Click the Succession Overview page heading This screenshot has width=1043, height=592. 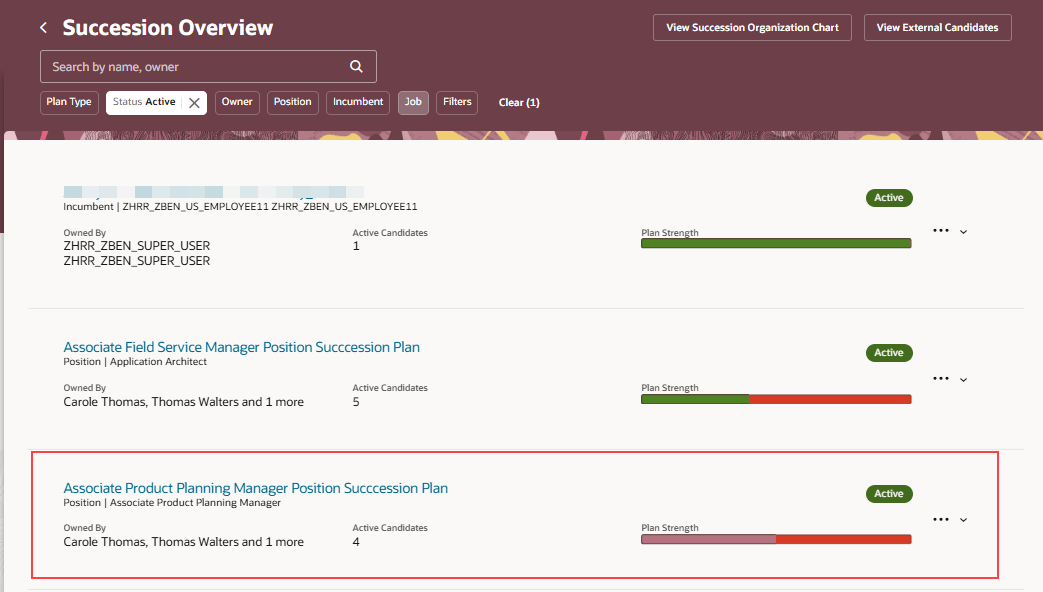[x=168, y=28]
